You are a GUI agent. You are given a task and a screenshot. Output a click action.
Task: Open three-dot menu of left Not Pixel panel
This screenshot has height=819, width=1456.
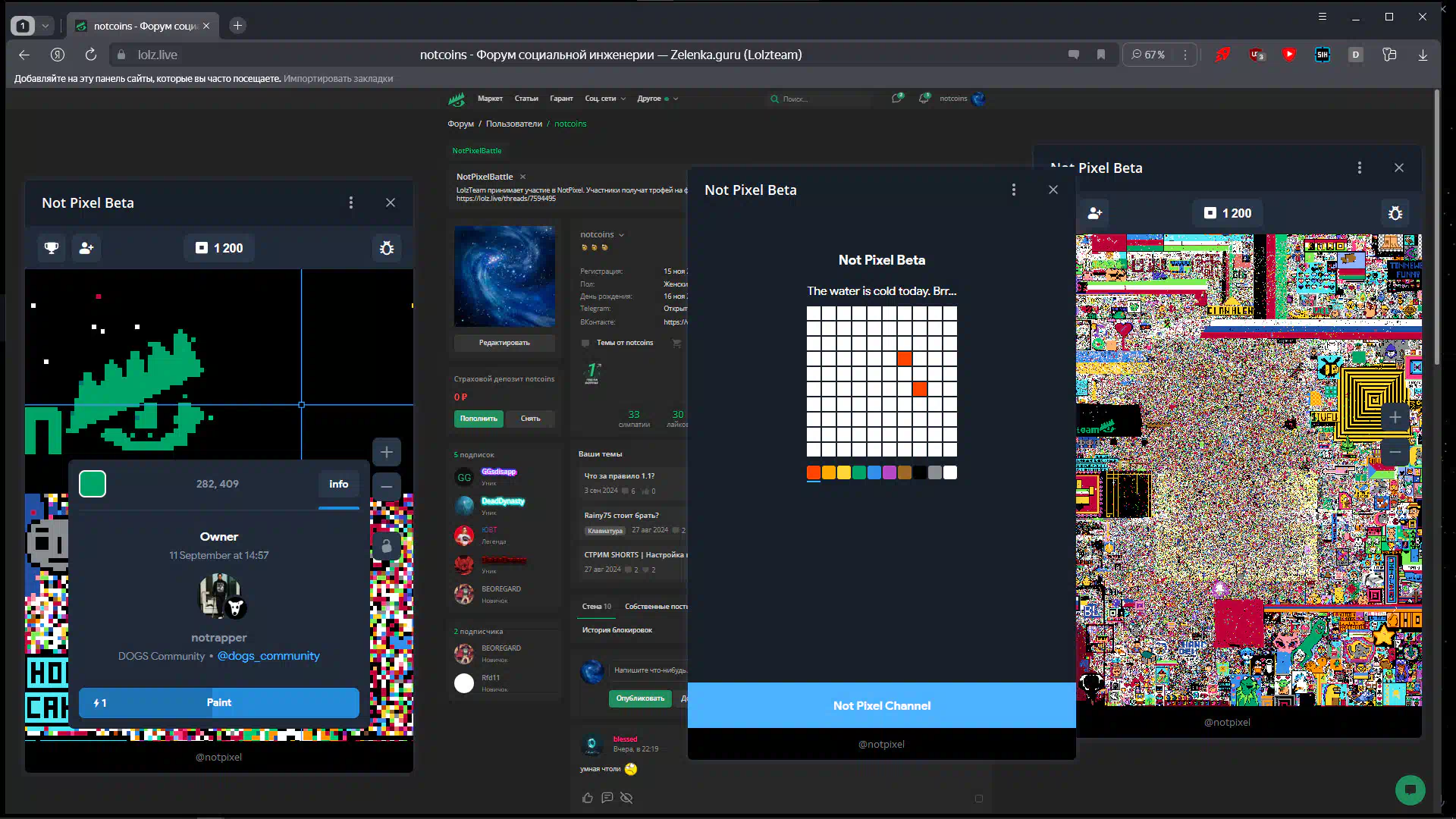(350, 202)
